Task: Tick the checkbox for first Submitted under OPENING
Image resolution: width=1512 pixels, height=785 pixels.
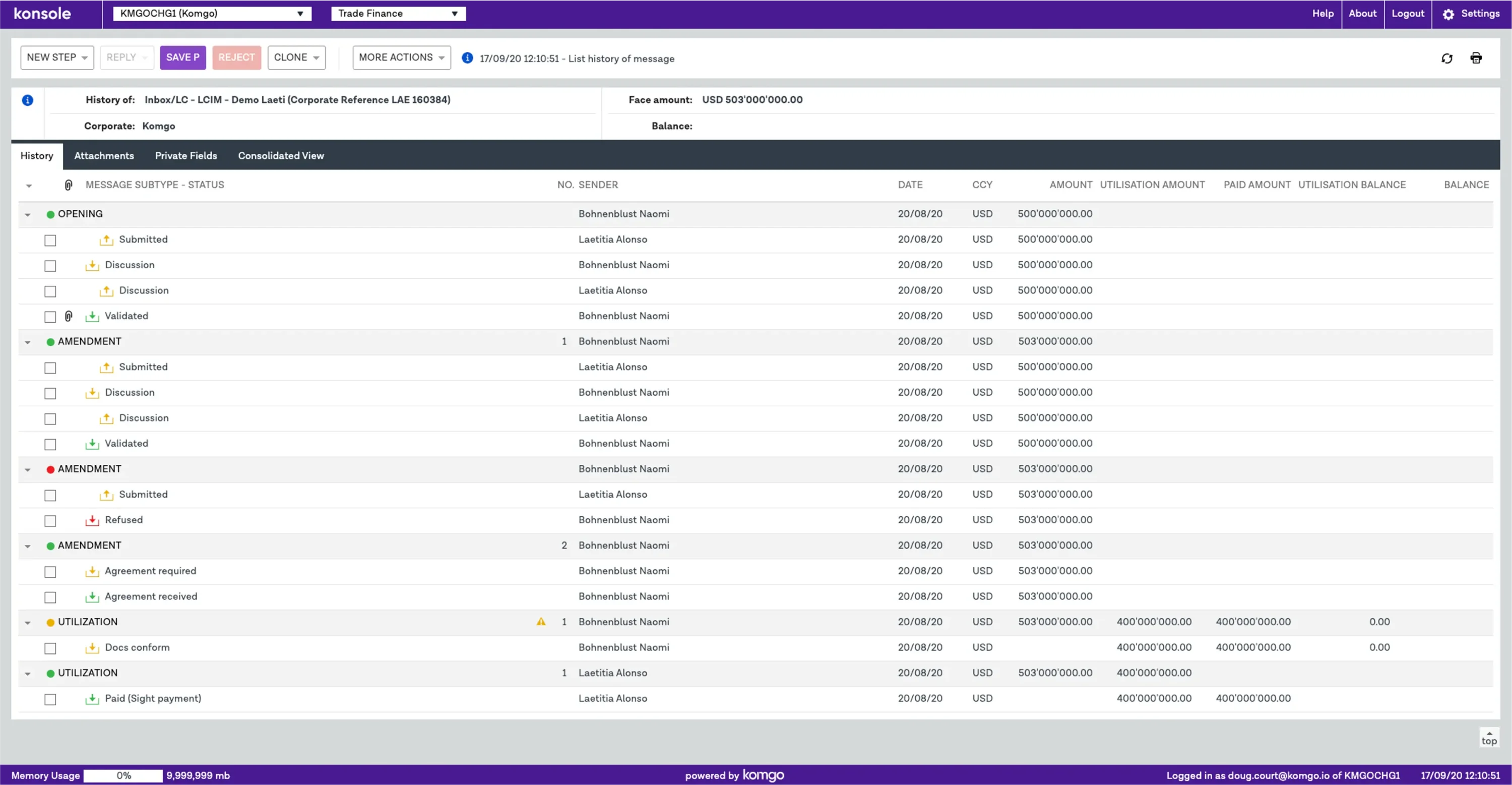Action: 50,240
